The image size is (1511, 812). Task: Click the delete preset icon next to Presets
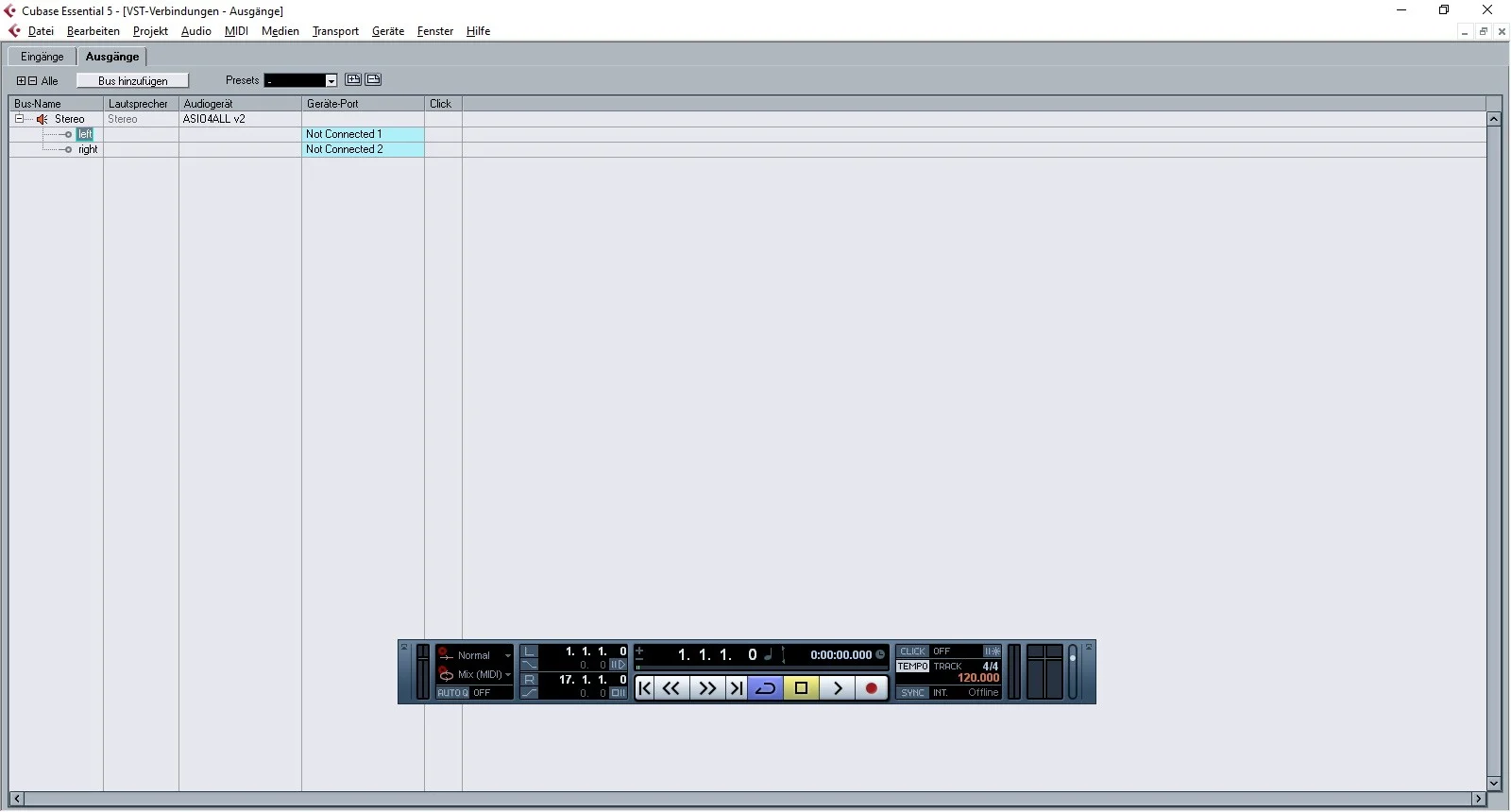373,80
